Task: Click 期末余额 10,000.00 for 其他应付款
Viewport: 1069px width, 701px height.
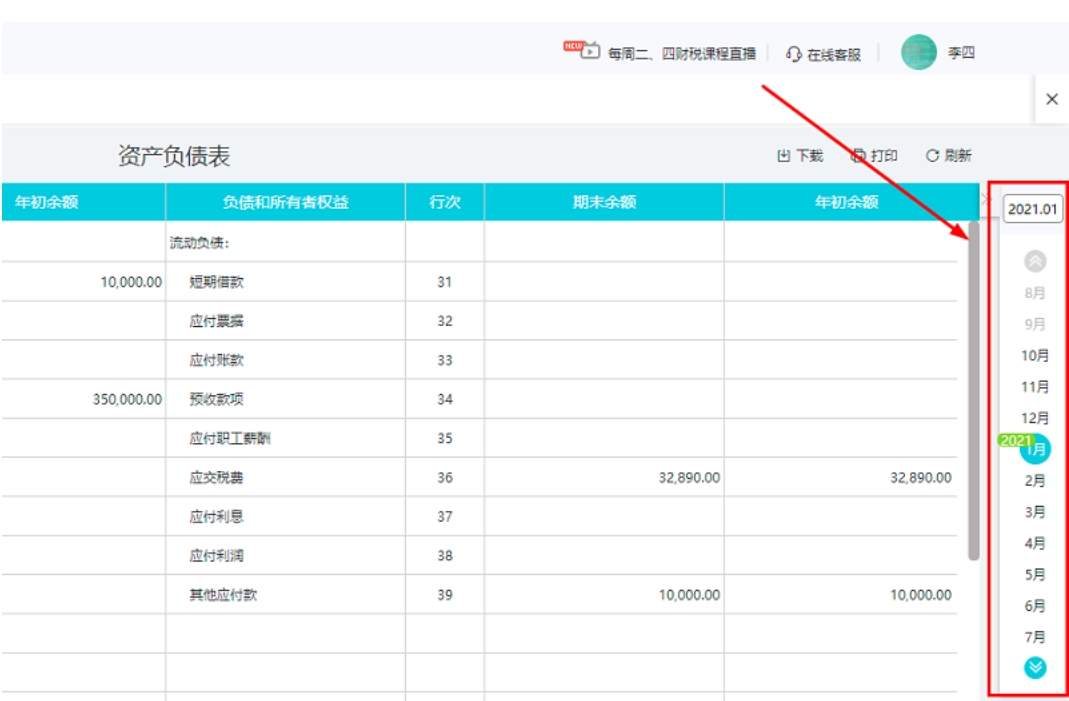Action: (689, 595)
